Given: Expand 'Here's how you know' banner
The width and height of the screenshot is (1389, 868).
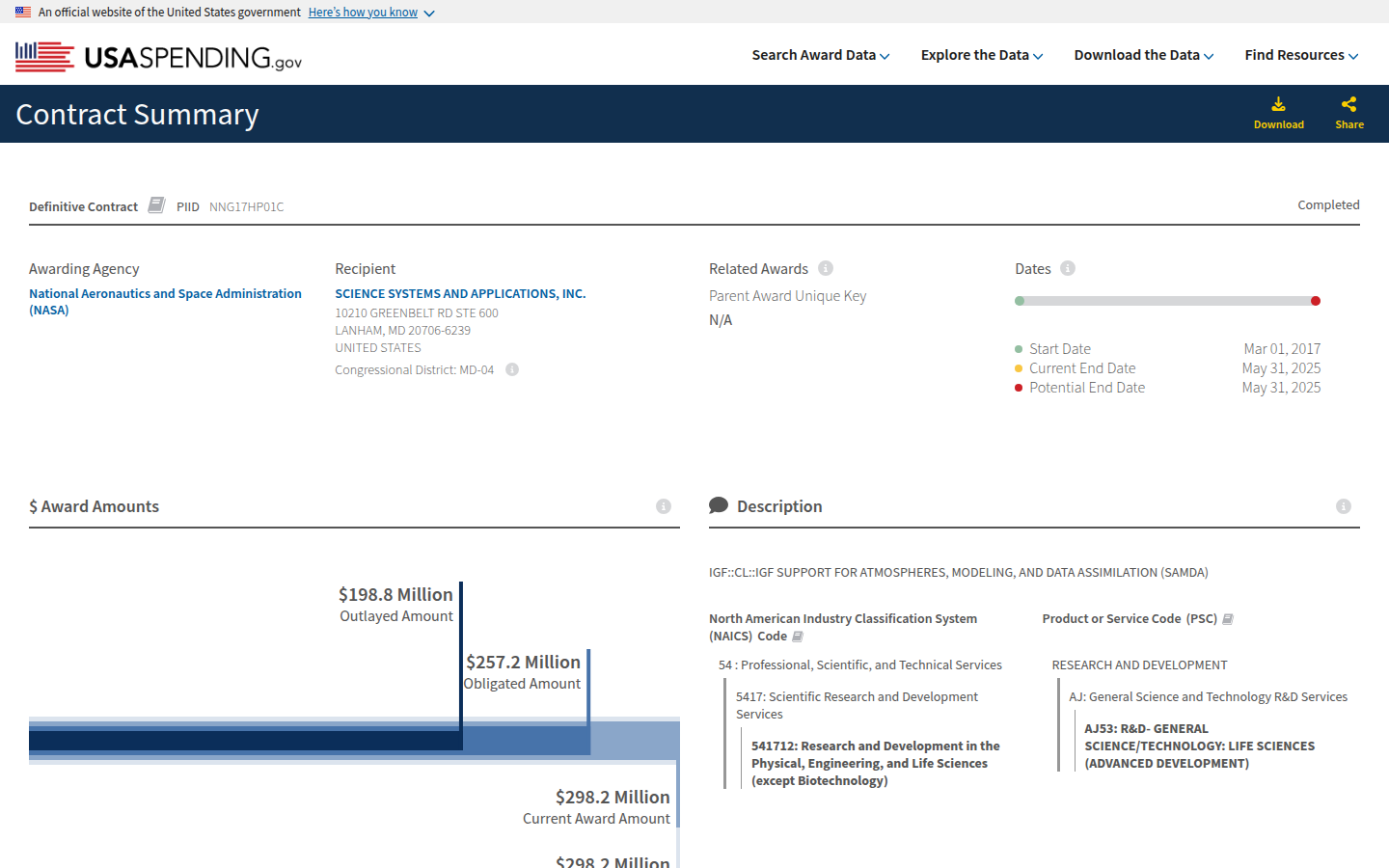Looking at the screenshot, I should [x=371, y=13].
